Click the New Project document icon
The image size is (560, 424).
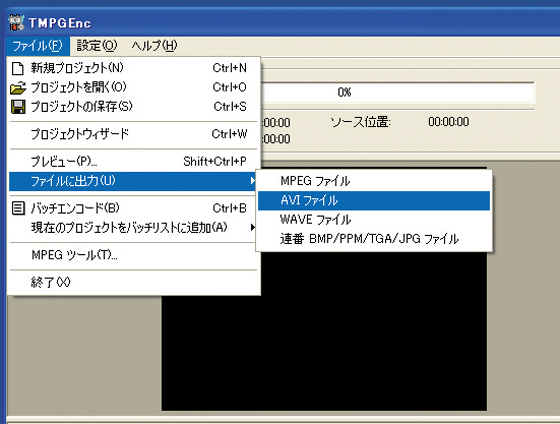pos(18,68)
